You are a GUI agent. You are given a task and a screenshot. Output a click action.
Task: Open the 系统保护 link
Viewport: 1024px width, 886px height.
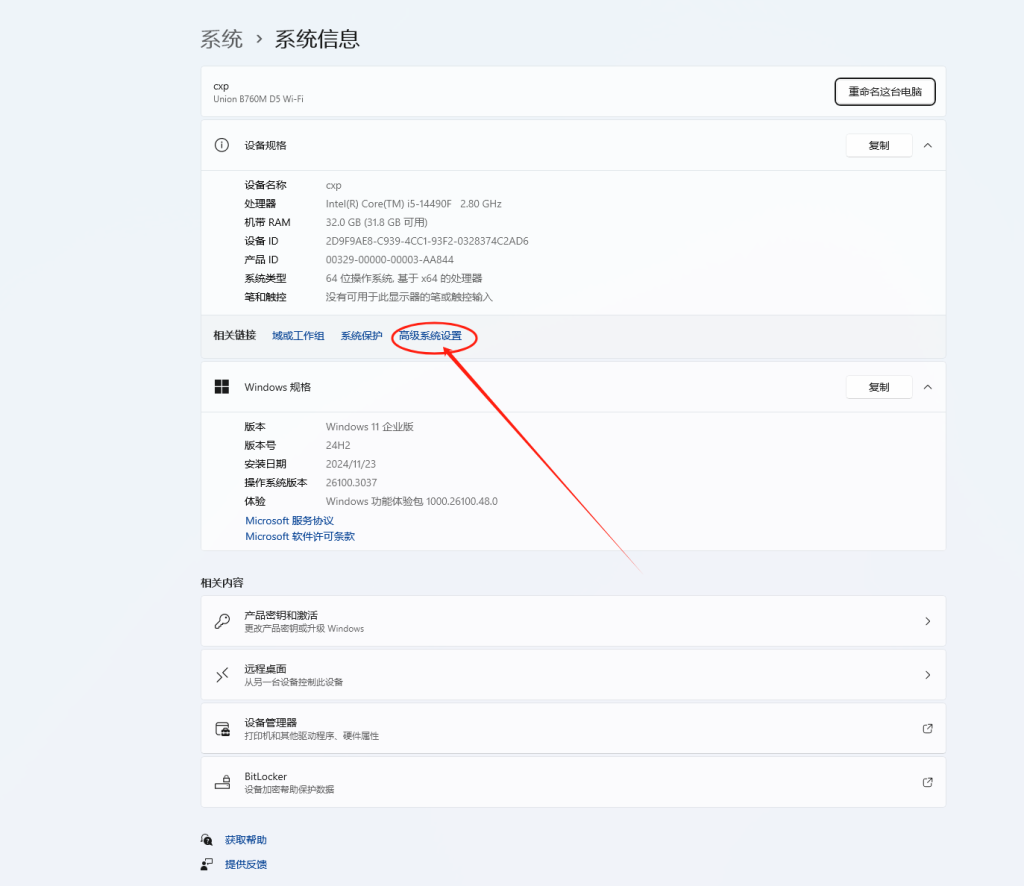click(x=361, y=336)
